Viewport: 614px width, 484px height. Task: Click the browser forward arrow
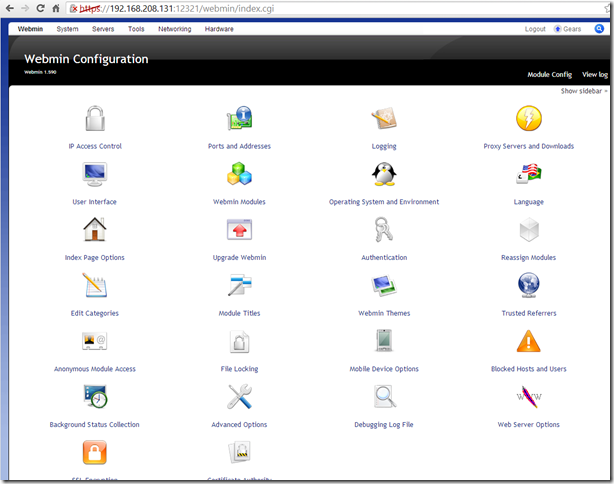(x=25, y=8)
